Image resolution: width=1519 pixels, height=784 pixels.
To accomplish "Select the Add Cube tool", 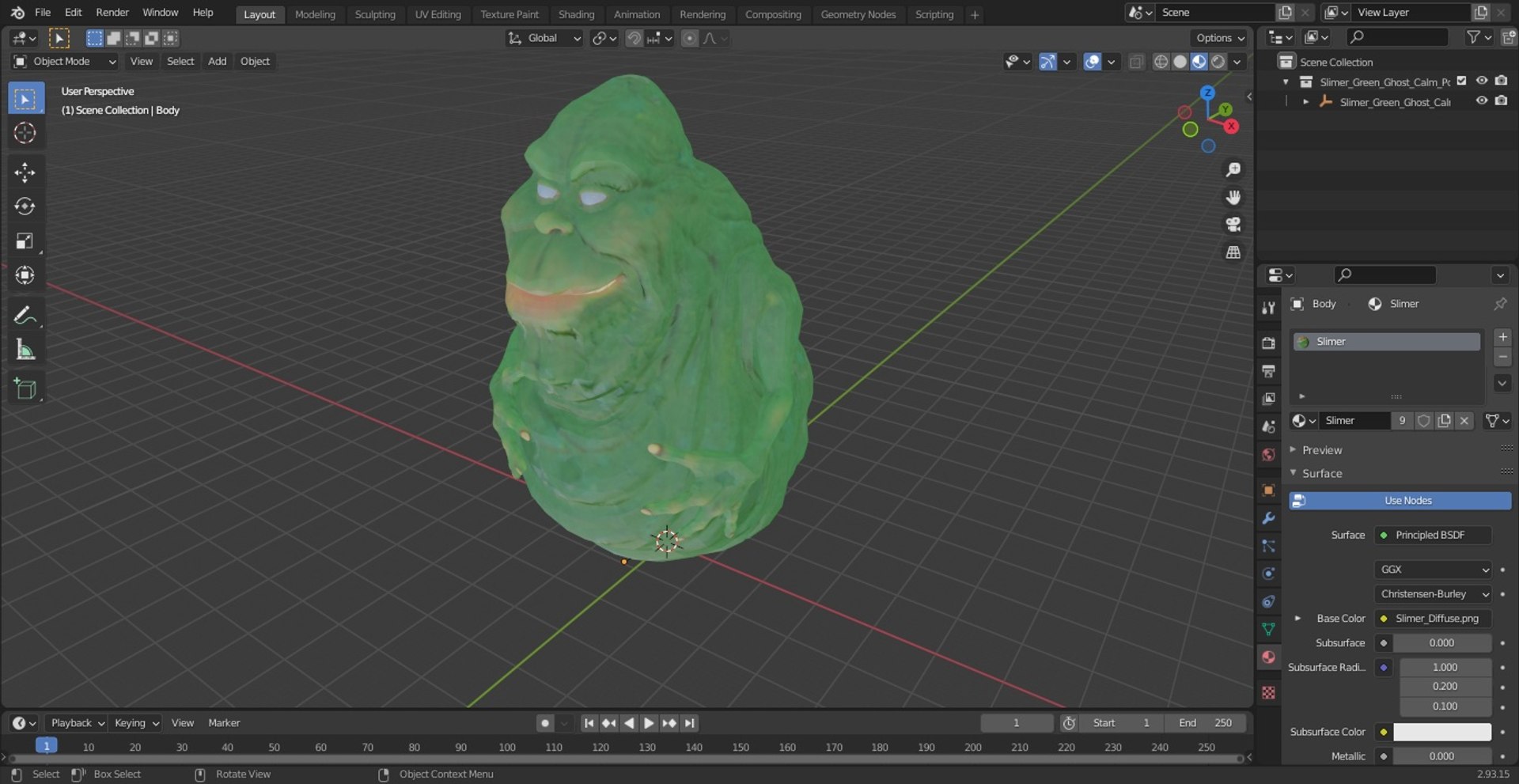I will coord(25,388).
